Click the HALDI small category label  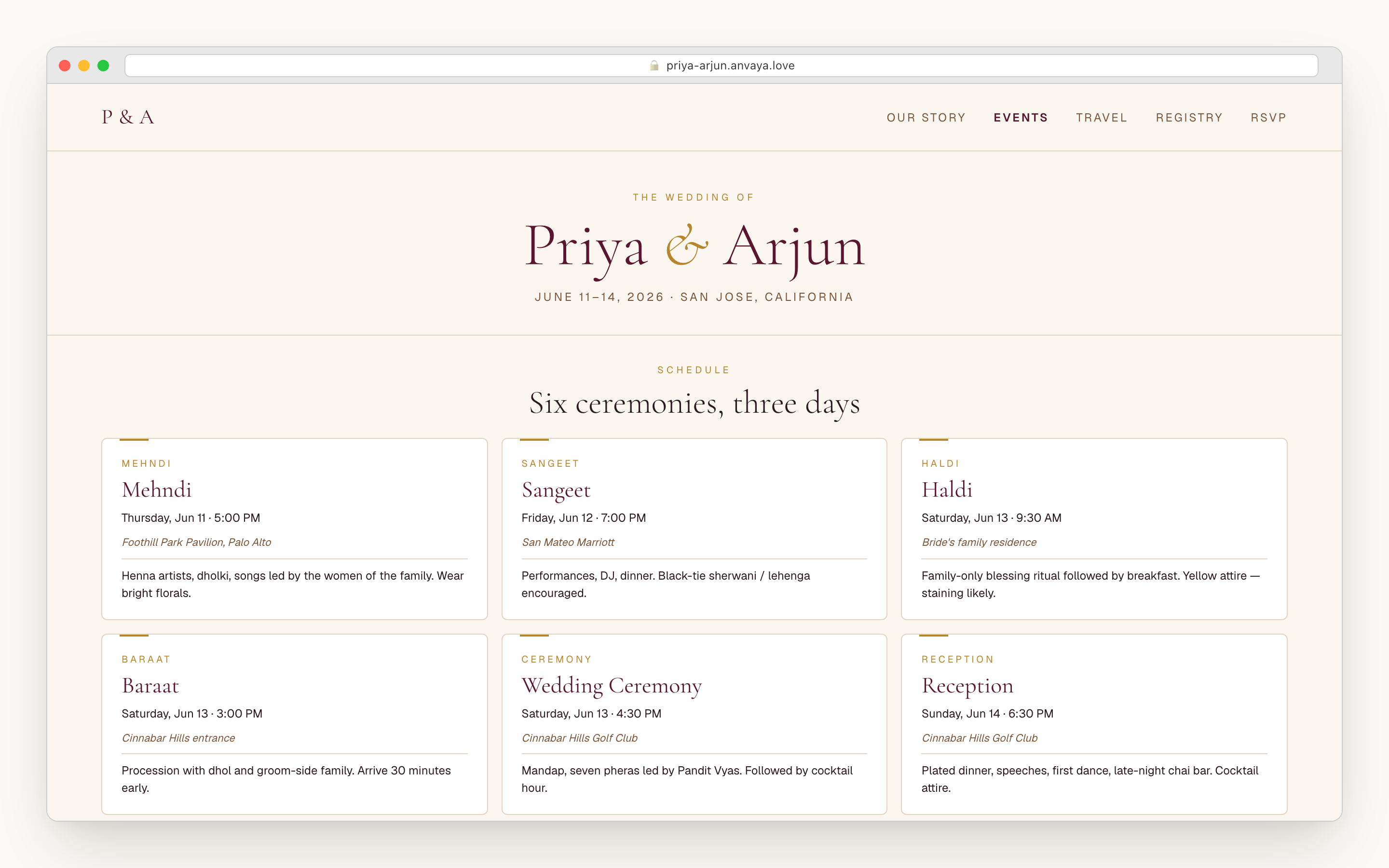click(x=940, y=464)
